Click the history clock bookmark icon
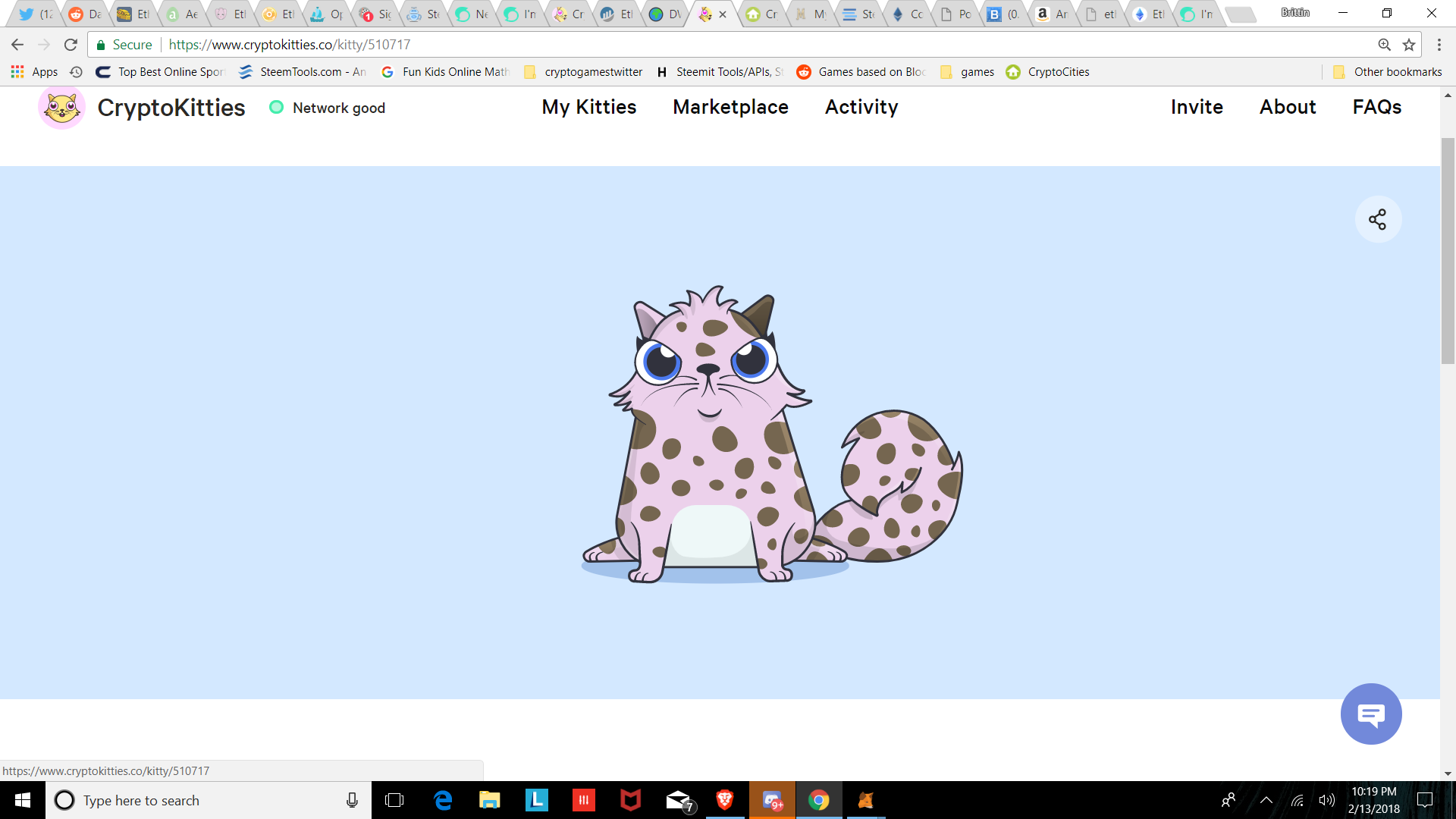The width and height of the screenshot is (1456, 819). (x=76, y=72)
